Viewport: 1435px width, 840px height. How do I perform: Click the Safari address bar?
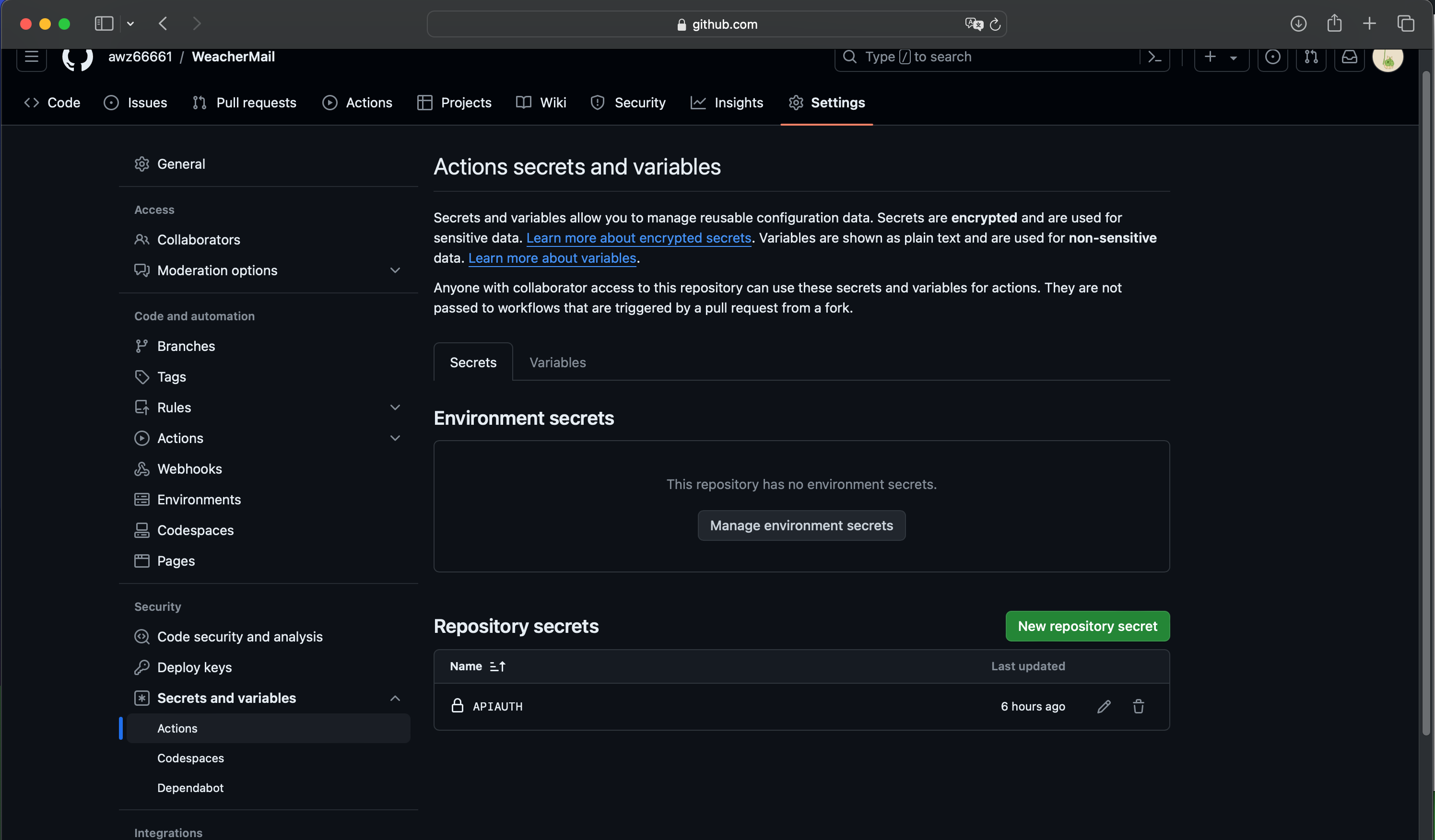click(717, 24)
